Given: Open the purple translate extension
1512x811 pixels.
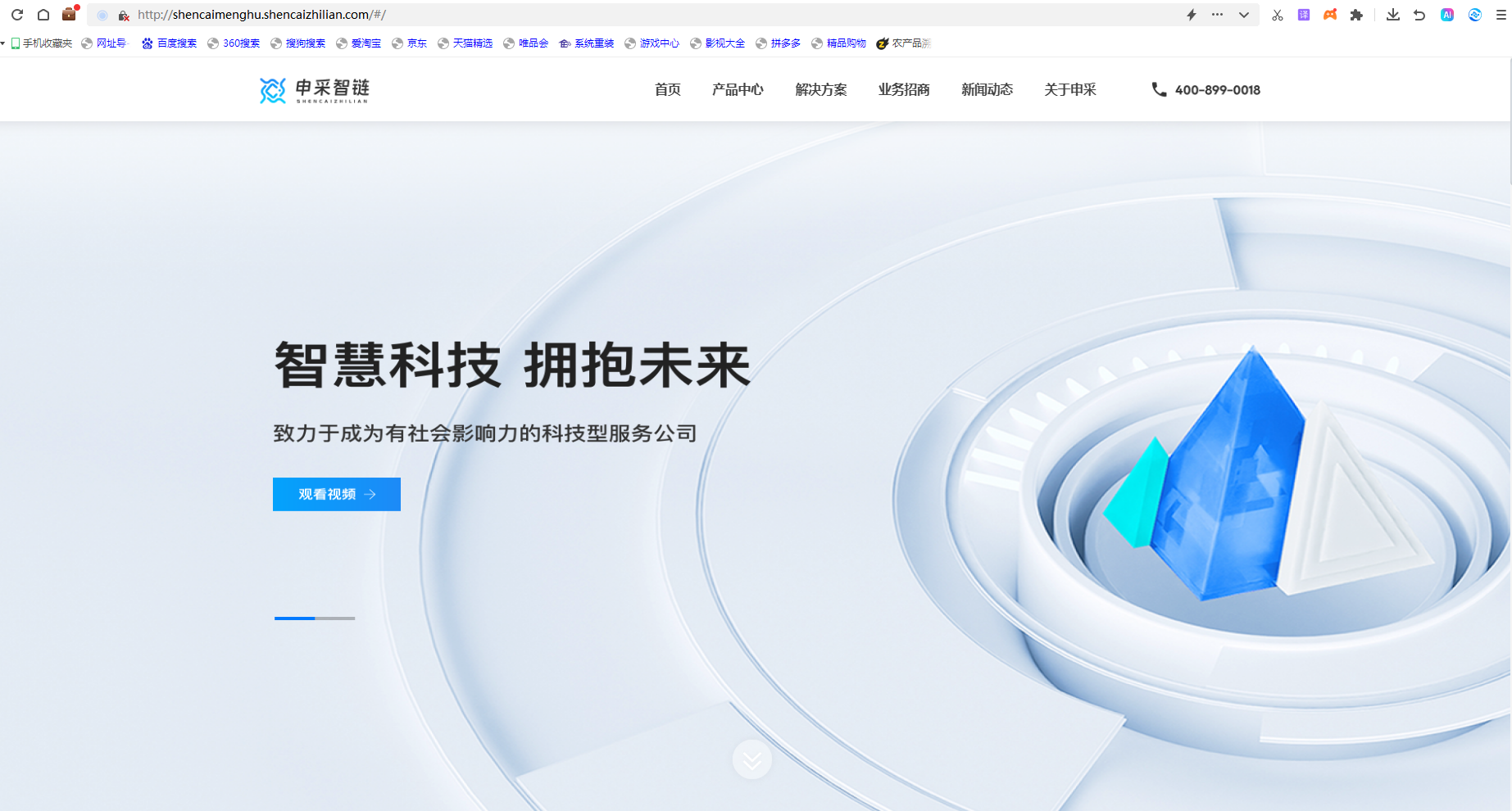Looking at the screenshot, I should (1304, 15).
